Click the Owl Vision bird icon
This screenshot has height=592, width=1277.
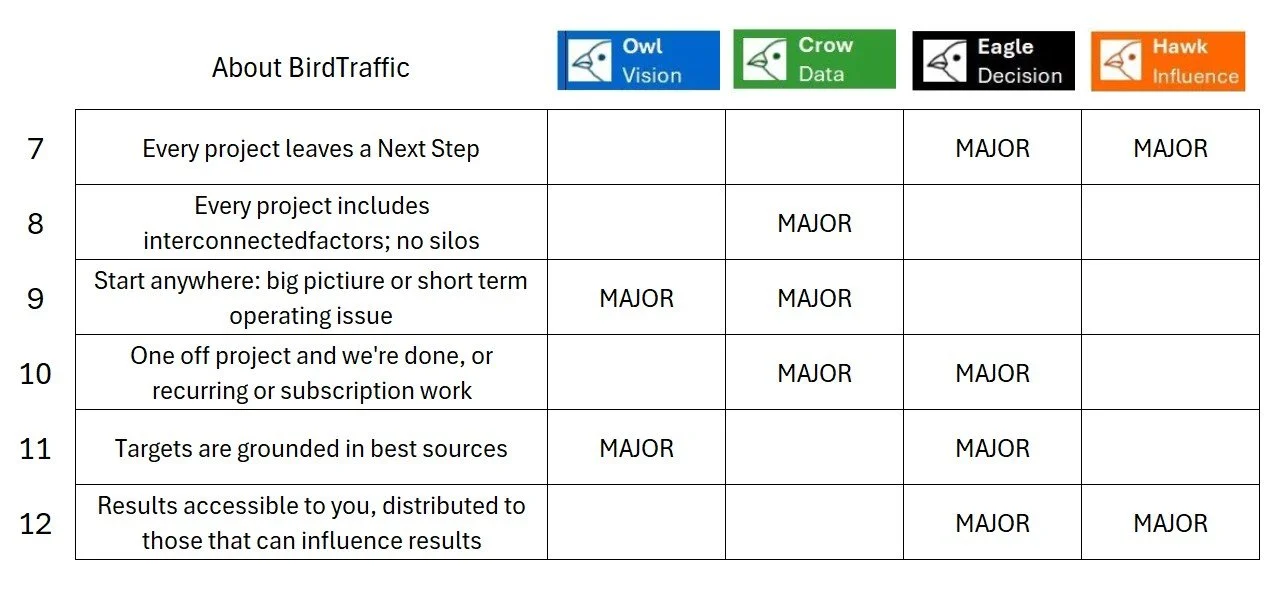pyautogui.click(x=589, y=61)
